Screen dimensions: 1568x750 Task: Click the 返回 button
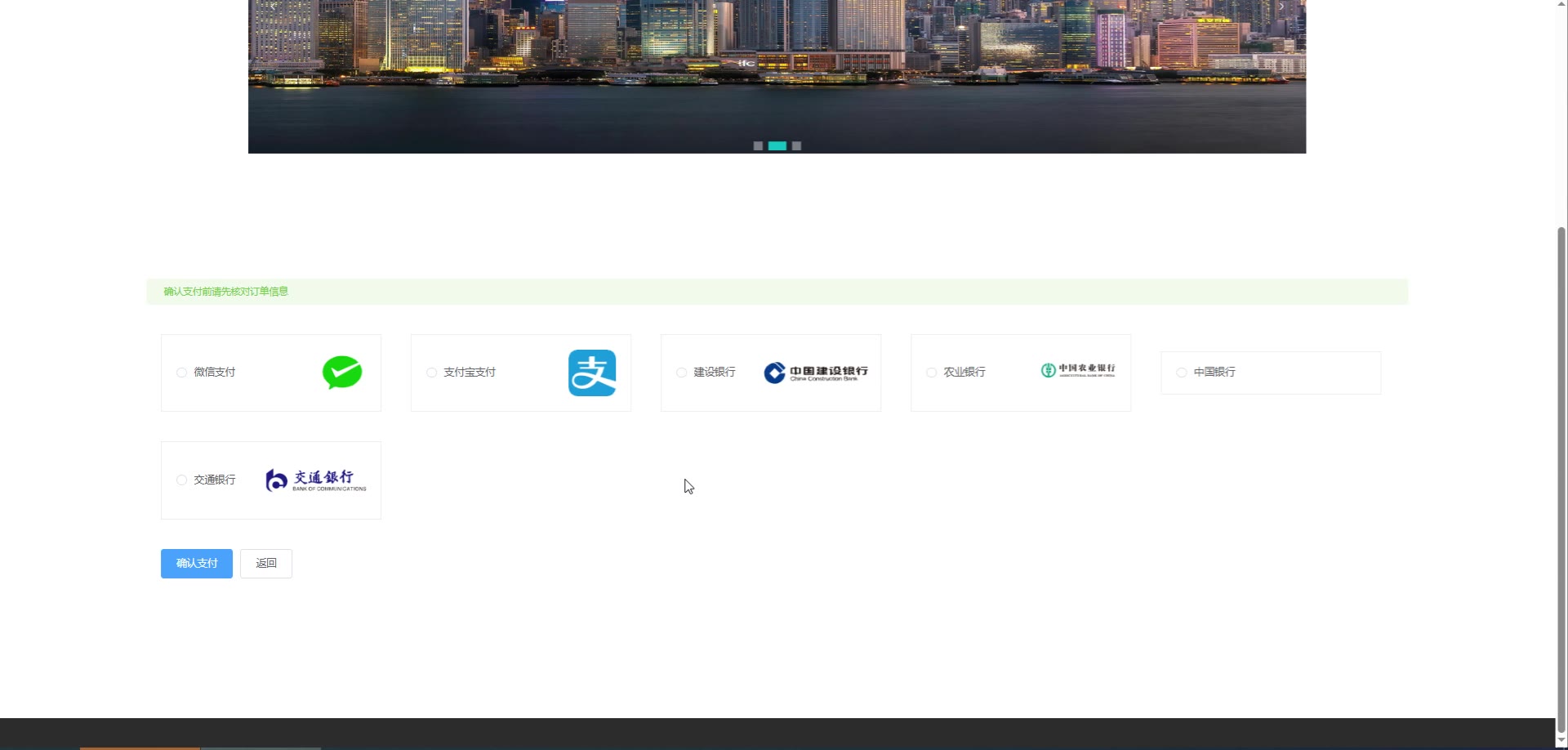pyautogui.click(x=266, y=564)
